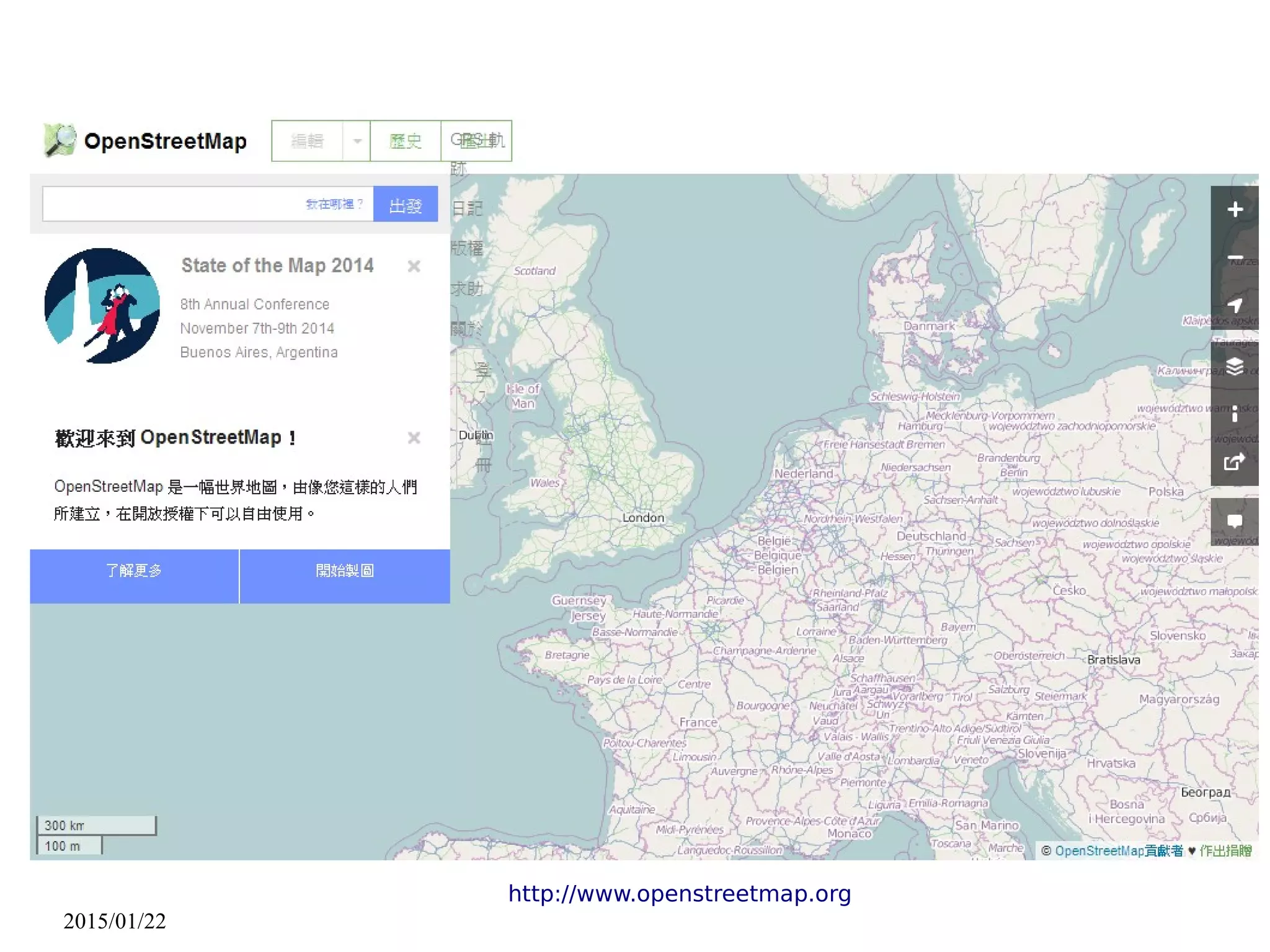The height and width of the screenshot is (952, 1270).
Task: Click the Monaco label on map
Action: (850, 834)
